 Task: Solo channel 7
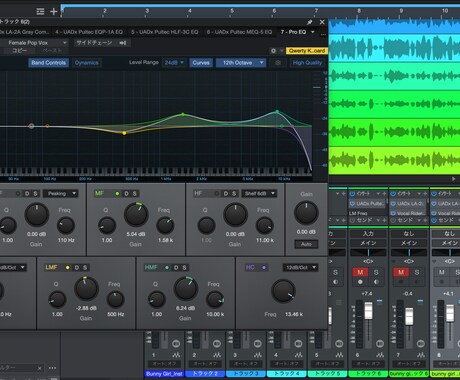(417, 272)
